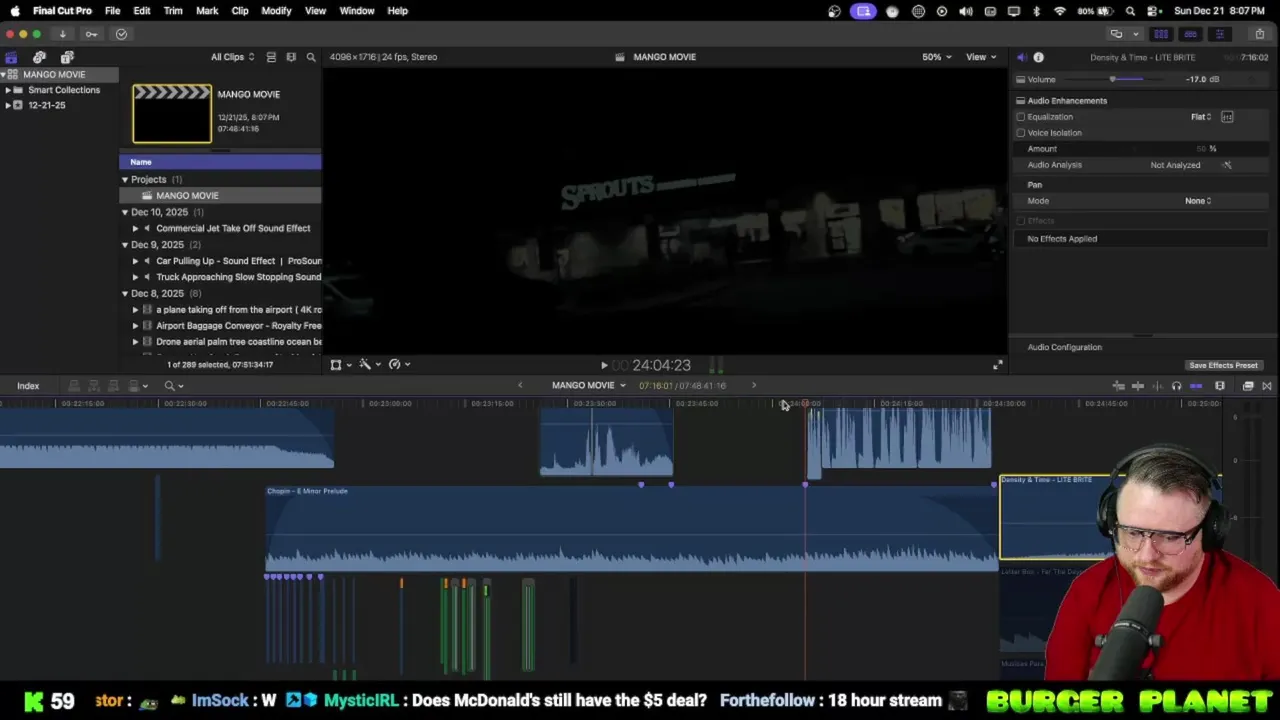
Task: Open the All Clips filter dropdown
Action: pos(232,57)
